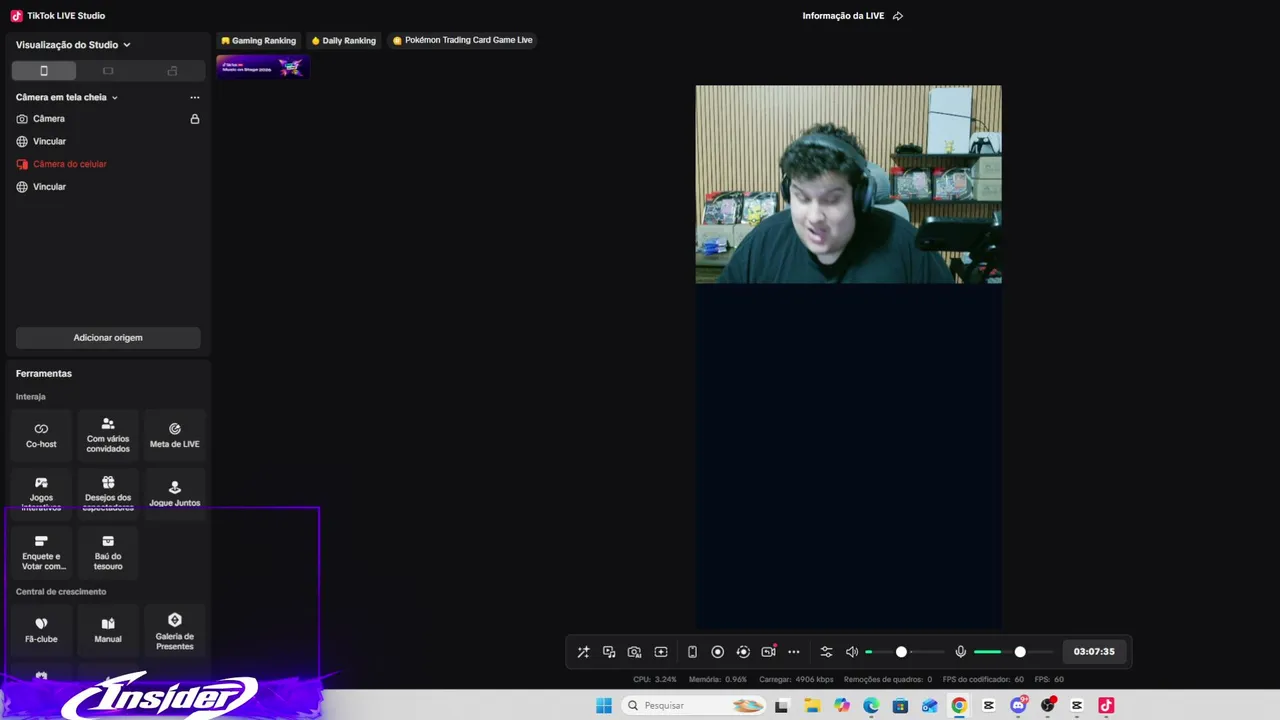Click the record button in toolbar
Screen dimensions: 1280x720
point(717,652)
